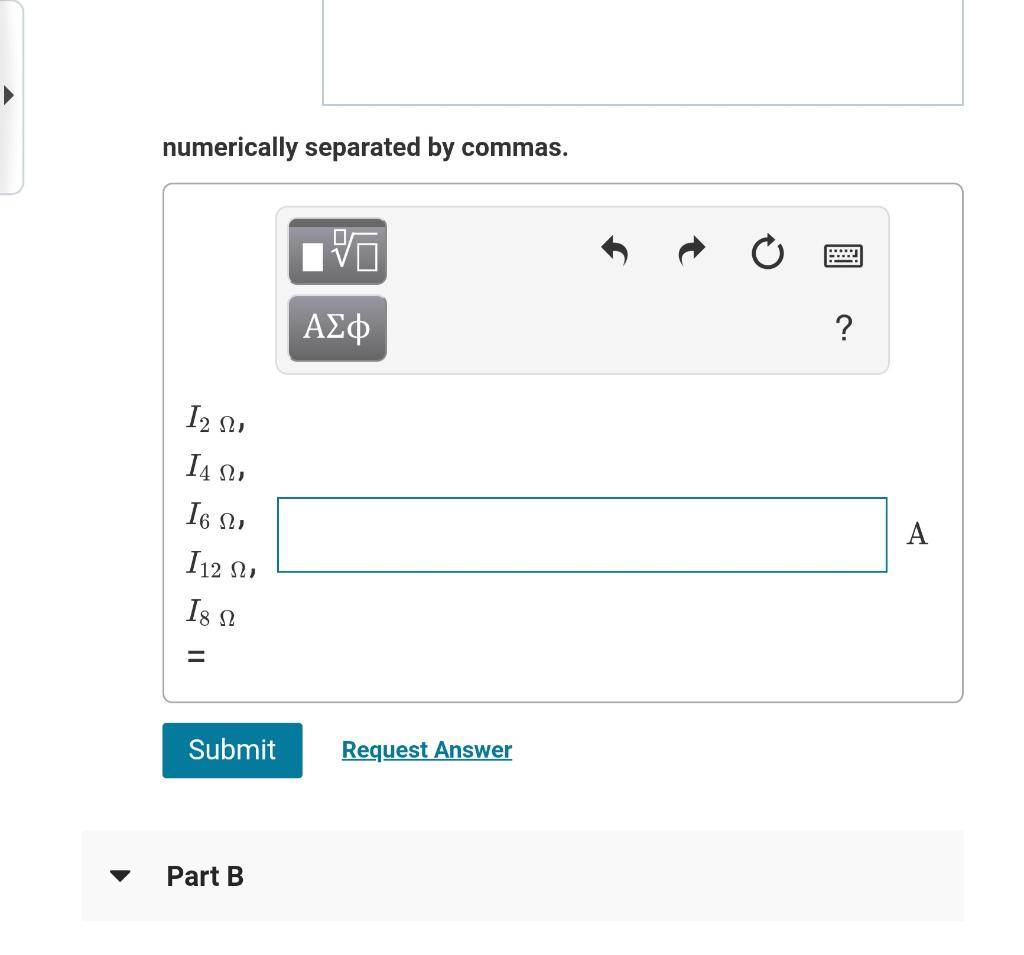Select the unit label A beside the answer box
The height and width of the screenshot is (955, 1024).
(916, 535)
